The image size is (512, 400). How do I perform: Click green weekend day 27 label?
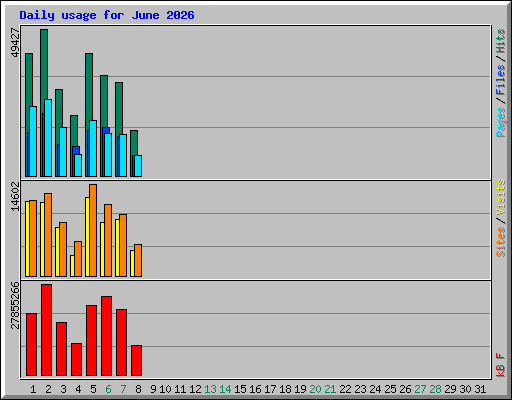(420, 389)
